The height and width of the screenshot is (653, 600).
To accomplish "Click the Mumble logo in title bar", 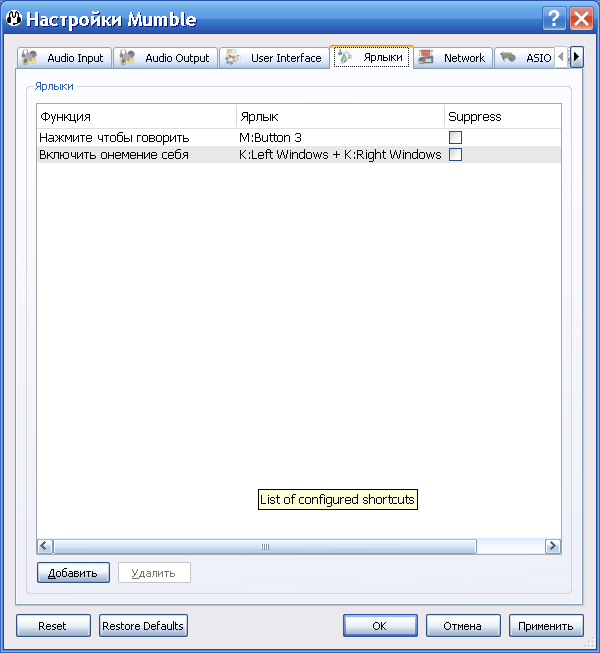I will 14,18.
